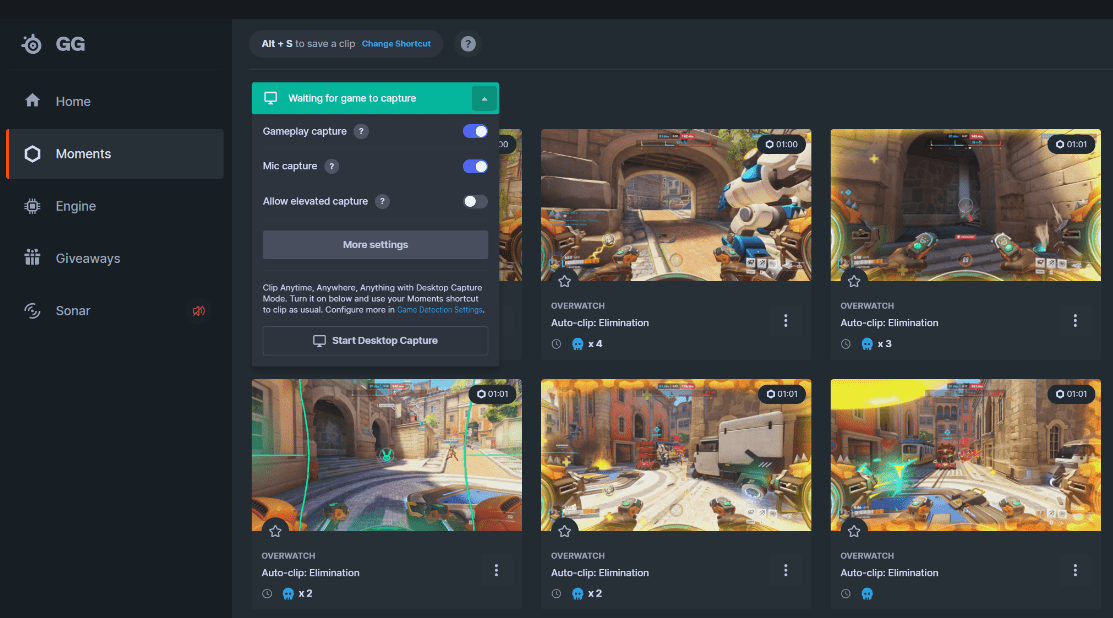Disable Gameplay capture
Image resolution: width=1113 pixels, height=618 pixels.
475,131
